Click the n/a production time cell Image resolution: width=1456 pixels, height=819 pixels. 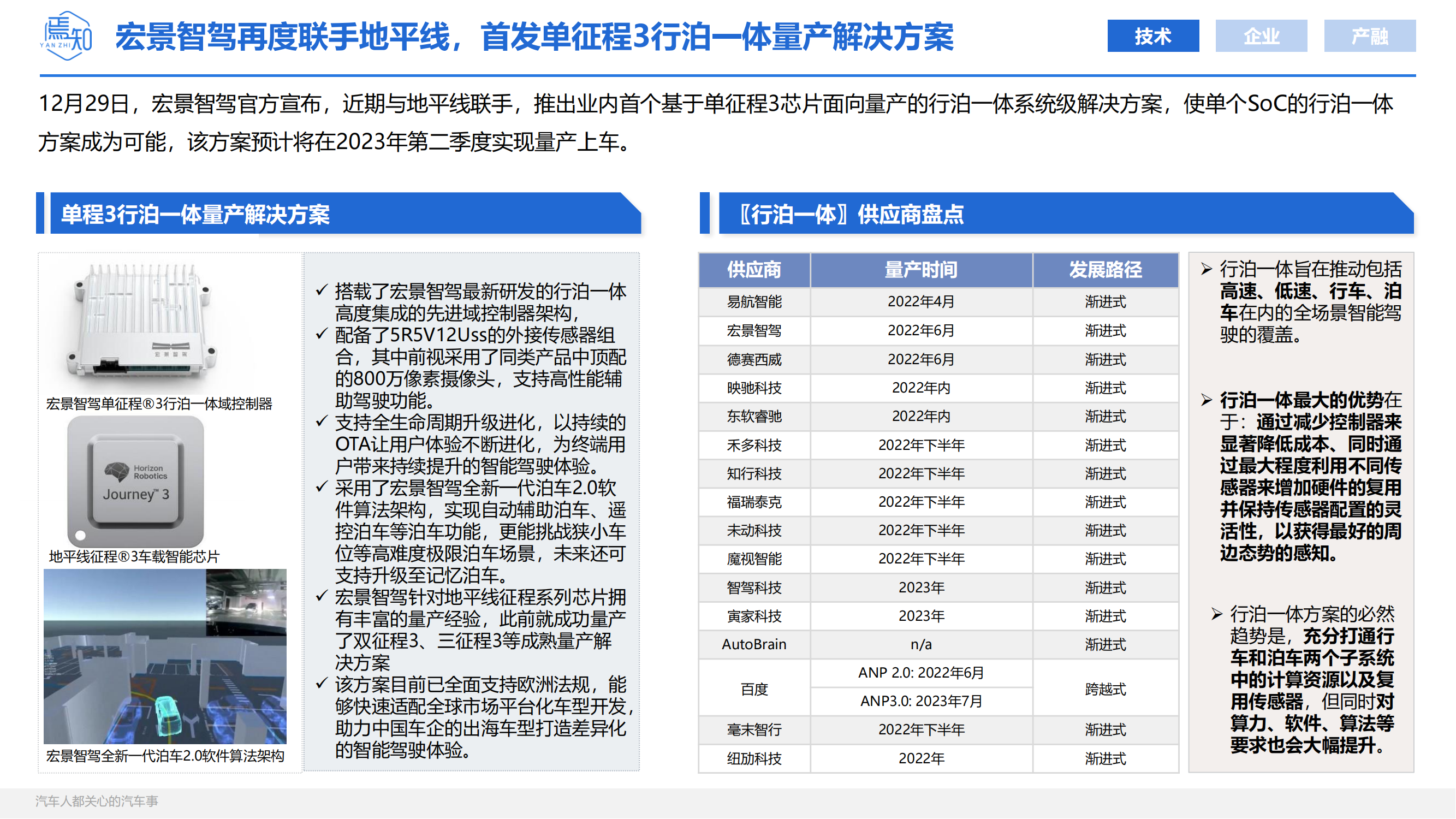tap(922, 645)
